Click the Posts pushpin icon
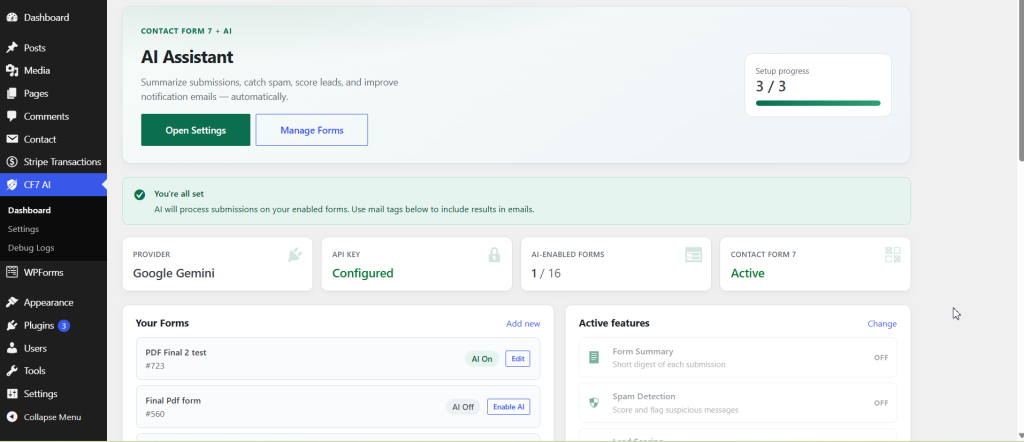This screenshot has height=442, width=1024. pos(12,48)
